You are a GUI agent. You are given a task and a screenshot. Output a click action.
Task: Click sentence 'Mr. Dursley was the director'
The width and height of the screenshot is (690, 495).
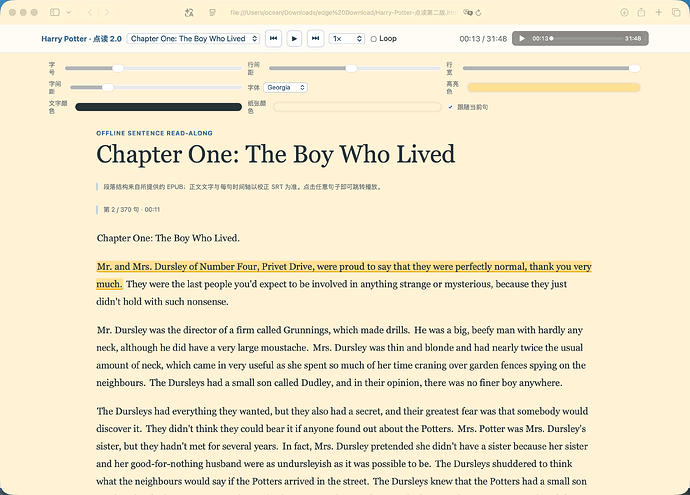[x=253, y=330]
